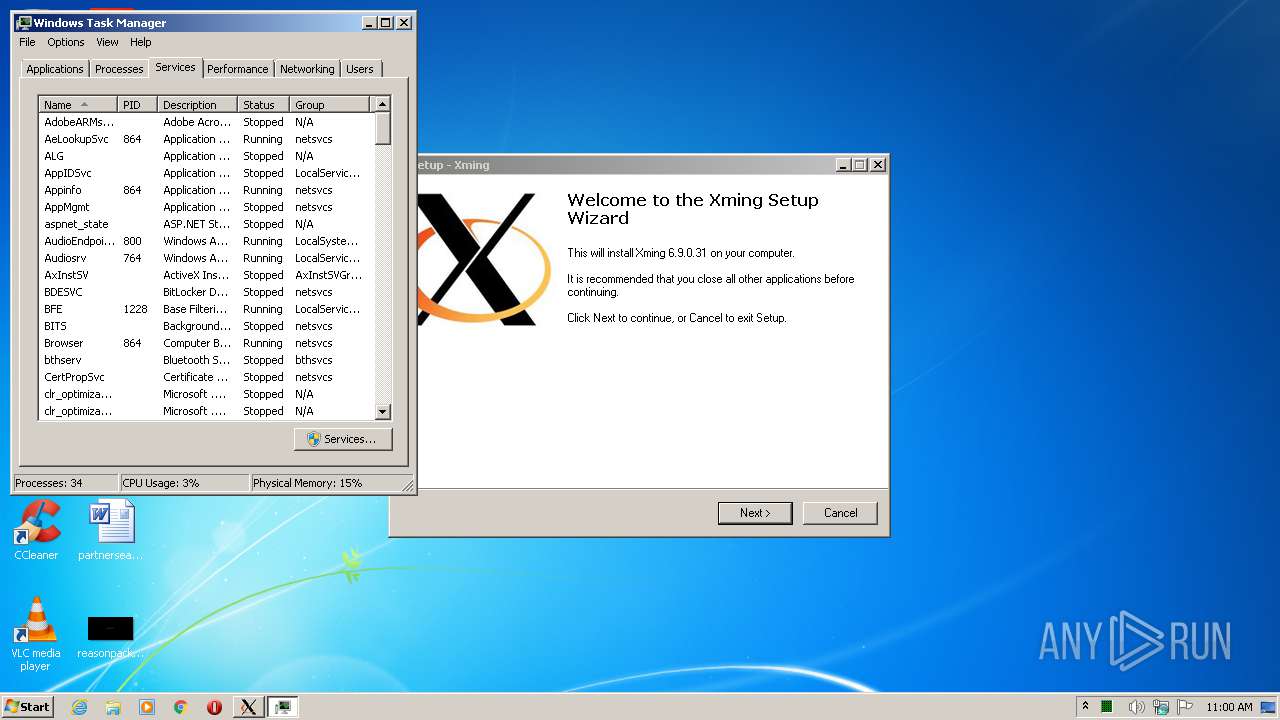This screenshot has width=1280, height=720.
Task: Select the aspnet_state service row
Action: pos(206,224)
